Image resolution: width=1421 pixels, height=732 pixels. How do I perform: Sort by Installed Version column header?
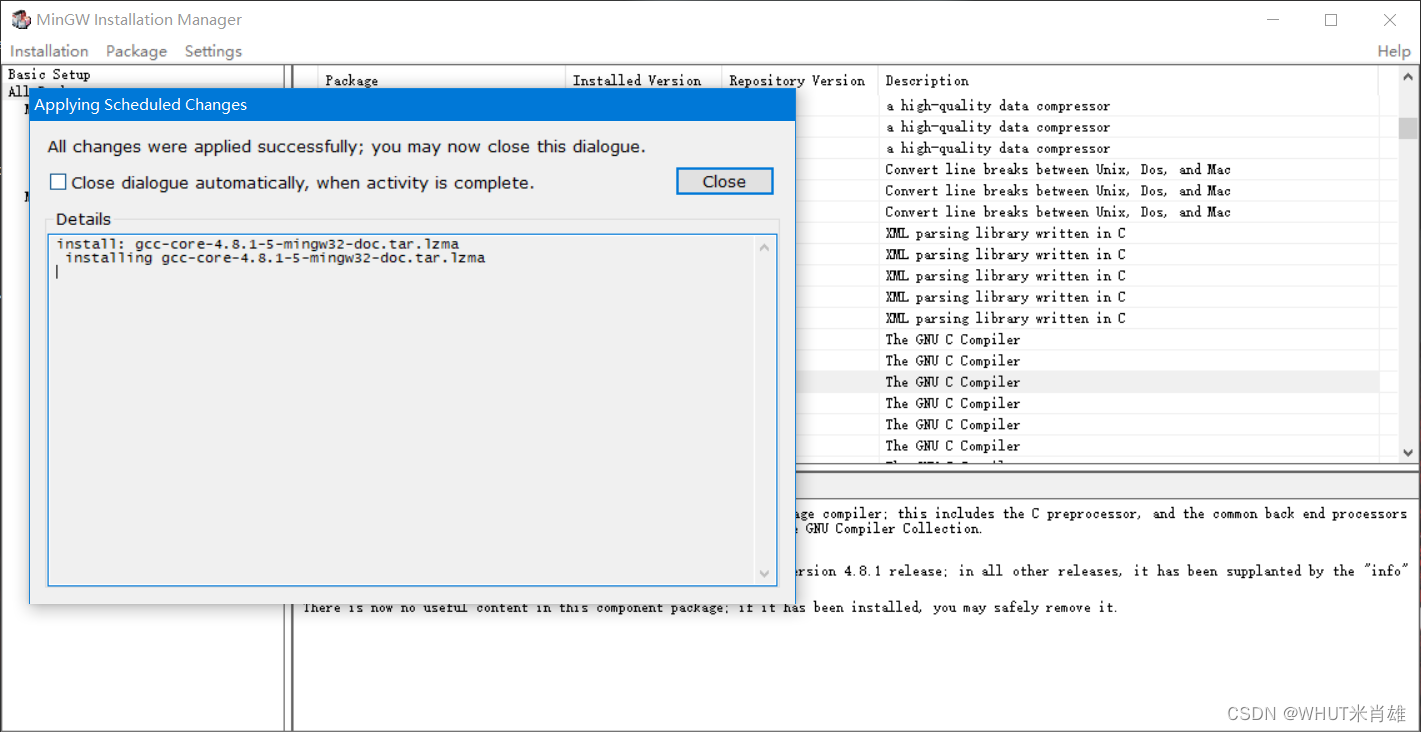click(x=643, y=80)
